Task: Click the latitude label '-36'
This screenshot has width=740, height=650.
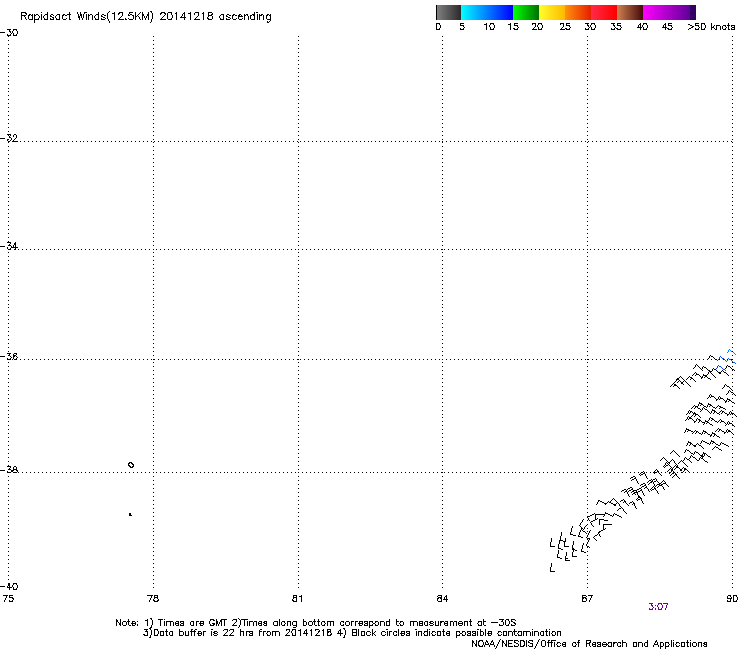Action: (x=9, y=356)
